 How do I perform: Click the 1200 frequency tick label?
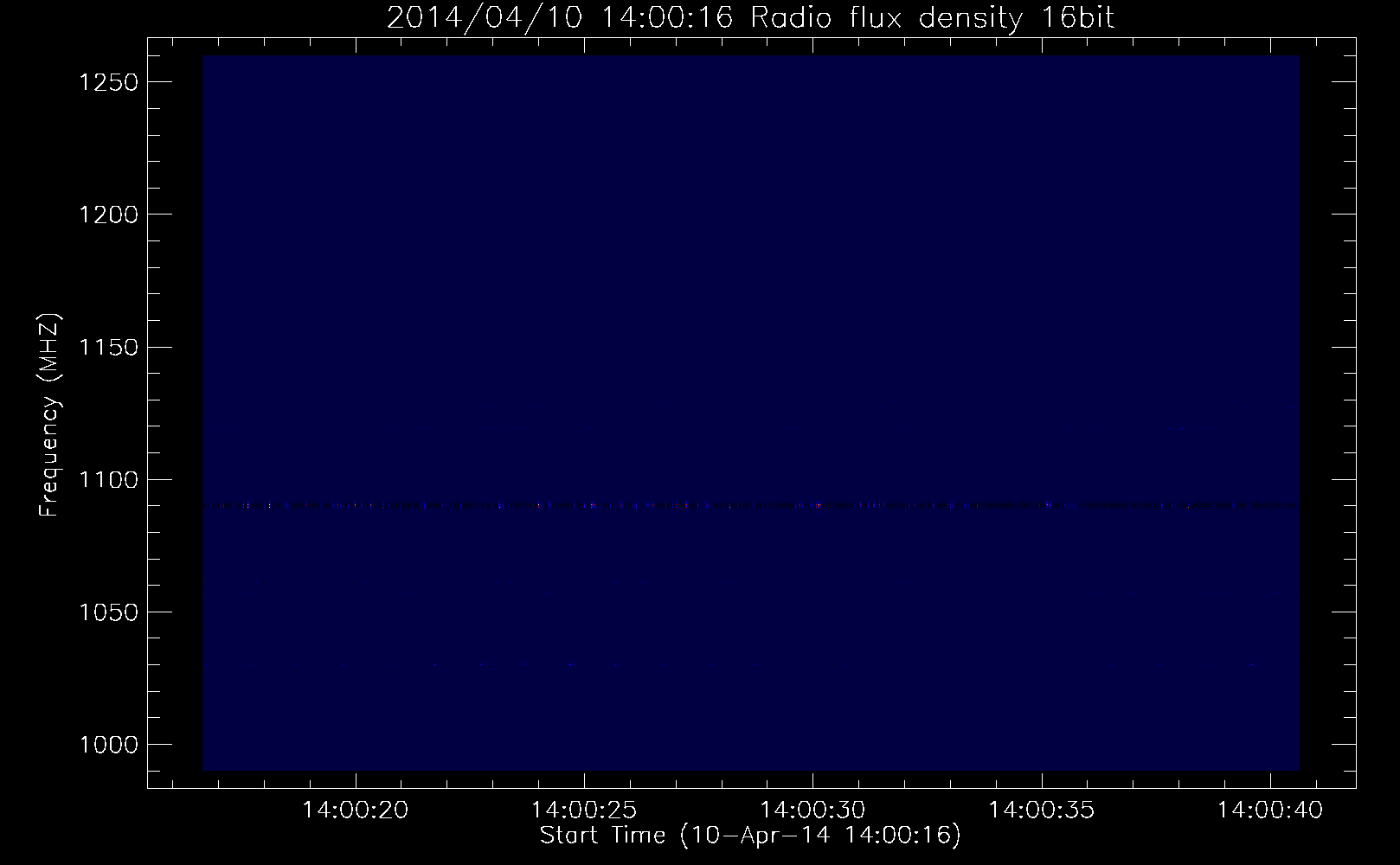[108, 215]
